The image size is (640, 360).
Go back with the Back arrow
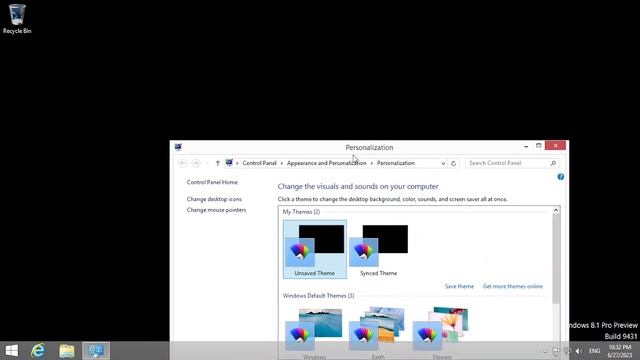point(182,163)
